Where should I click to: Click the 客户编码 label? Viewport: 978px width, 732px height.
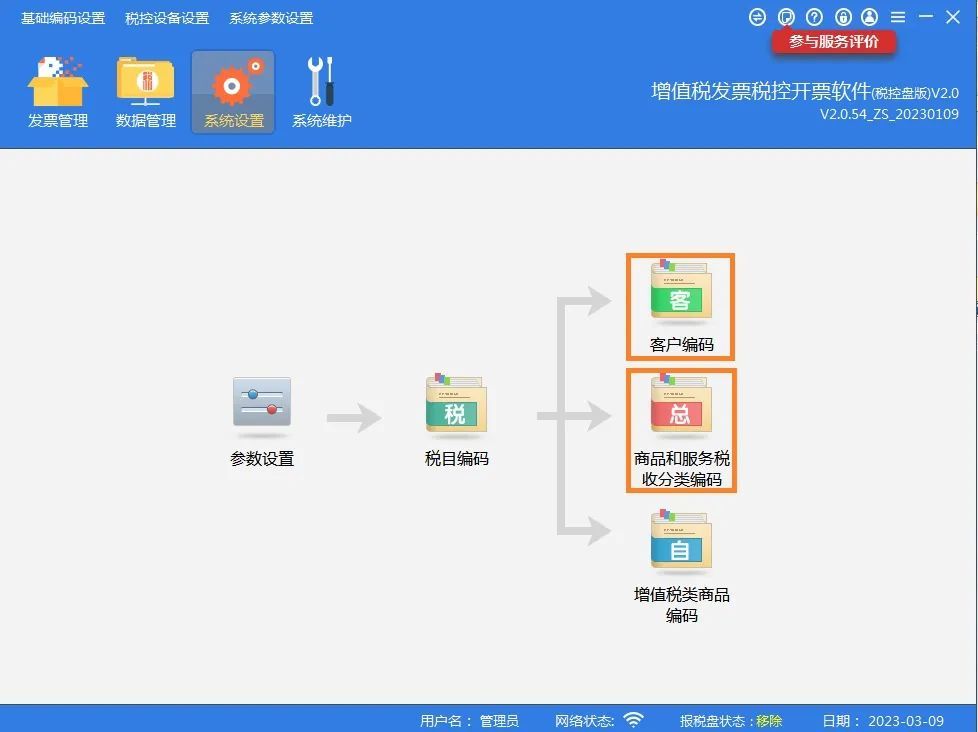tap(681, 345)
